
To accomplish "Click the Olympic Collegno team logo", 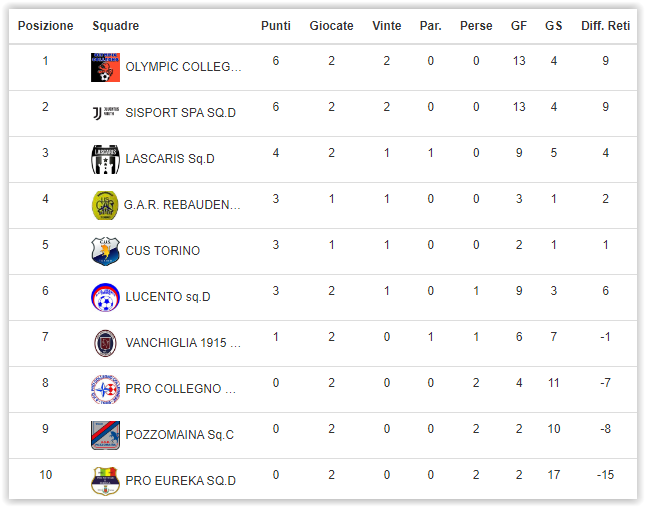I will 105,67.
